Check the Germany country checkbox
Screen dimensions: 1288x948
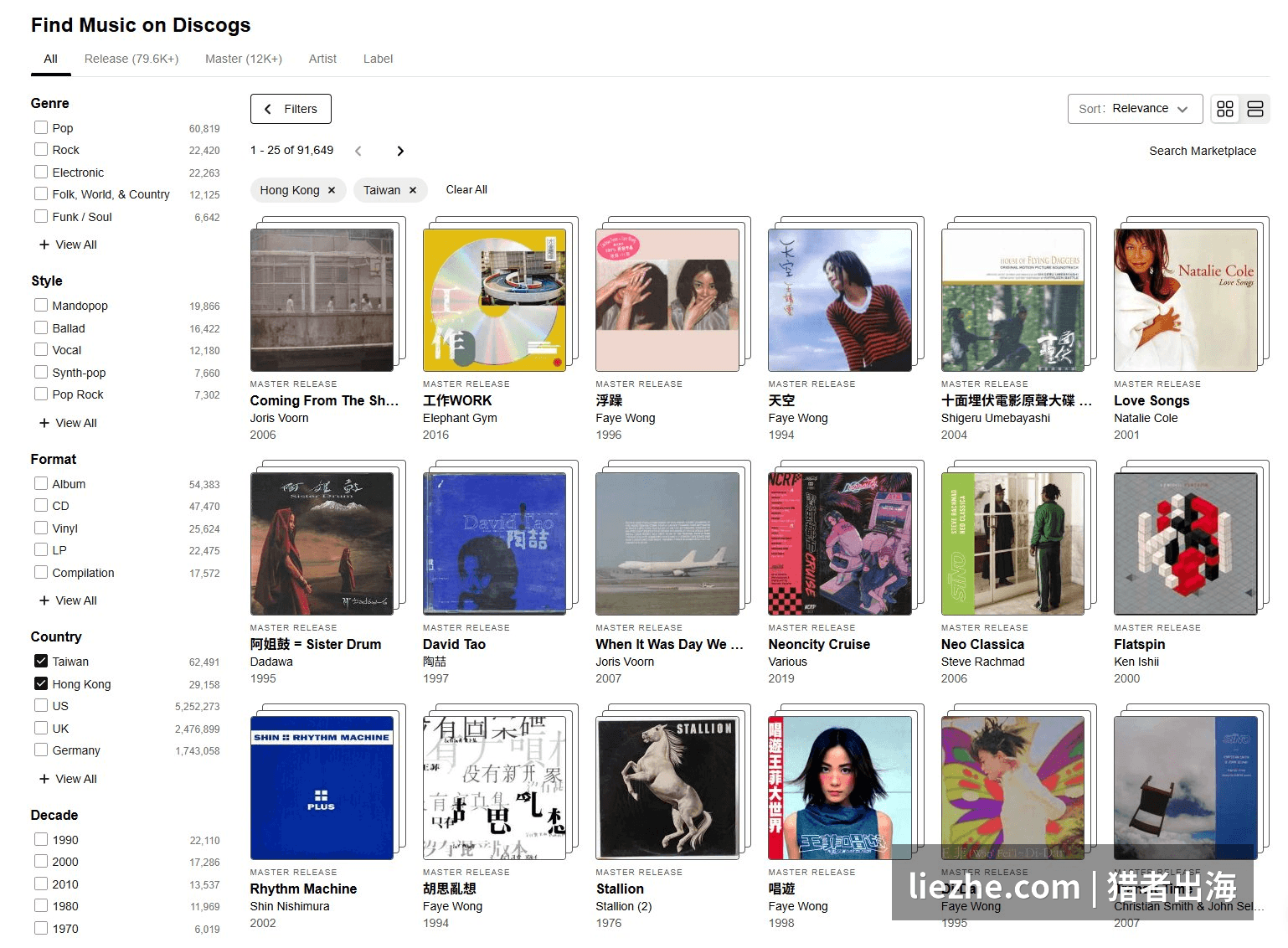[41, 750]
